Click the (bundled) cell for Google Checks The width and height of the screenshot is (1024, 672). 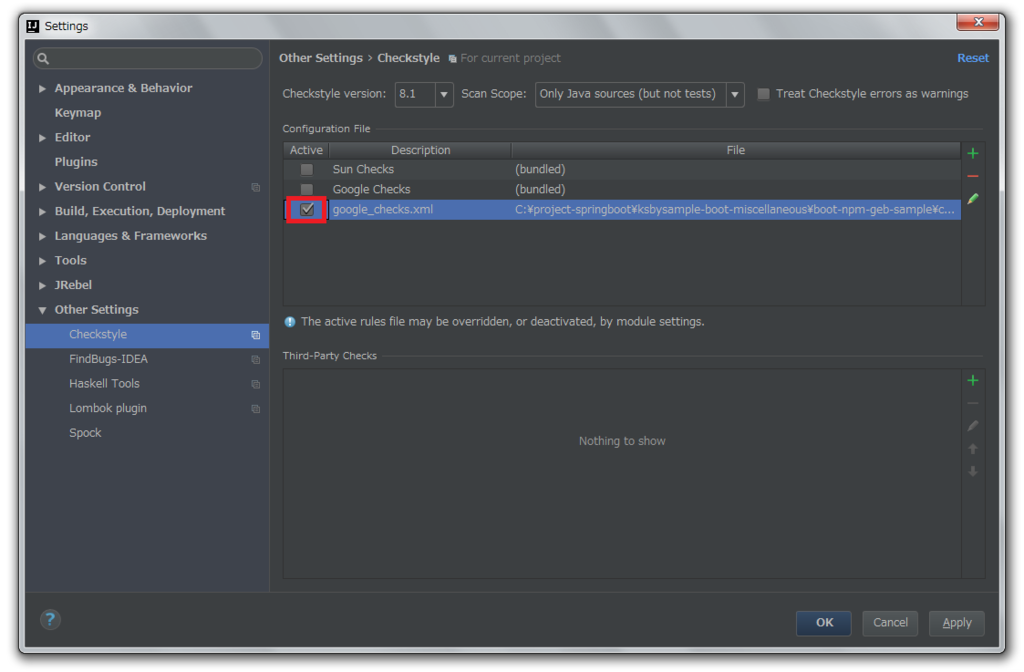click(735, 190)
